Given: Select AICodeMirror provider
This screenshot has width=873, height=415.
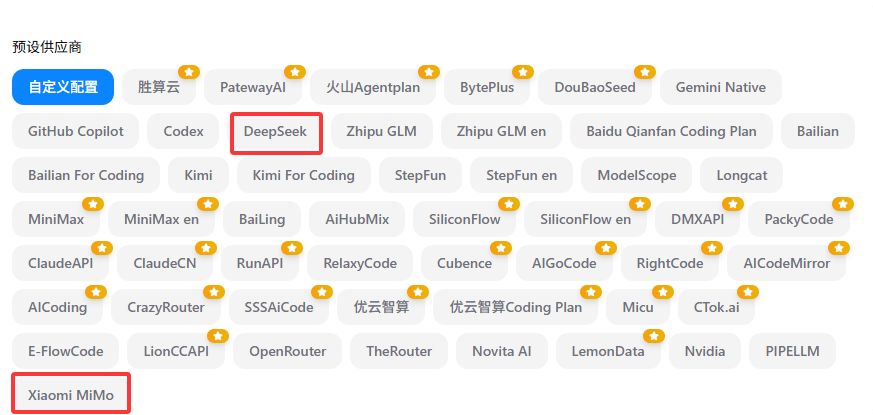Looking at the screenshot, I should [x=786, y=263].
